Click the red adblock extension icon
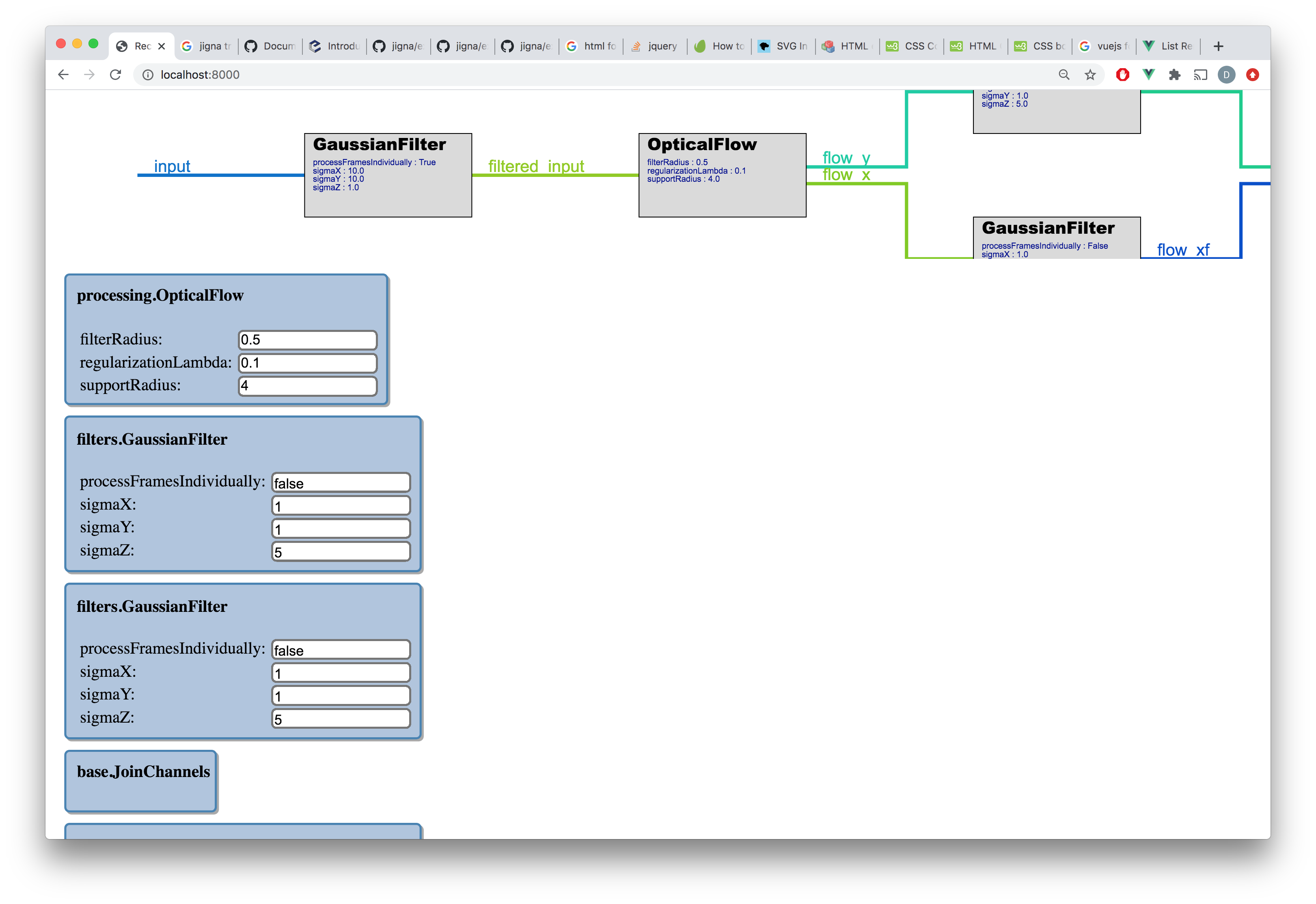The height and width of the screenshot is (904, 1316). click(1122, 75)
